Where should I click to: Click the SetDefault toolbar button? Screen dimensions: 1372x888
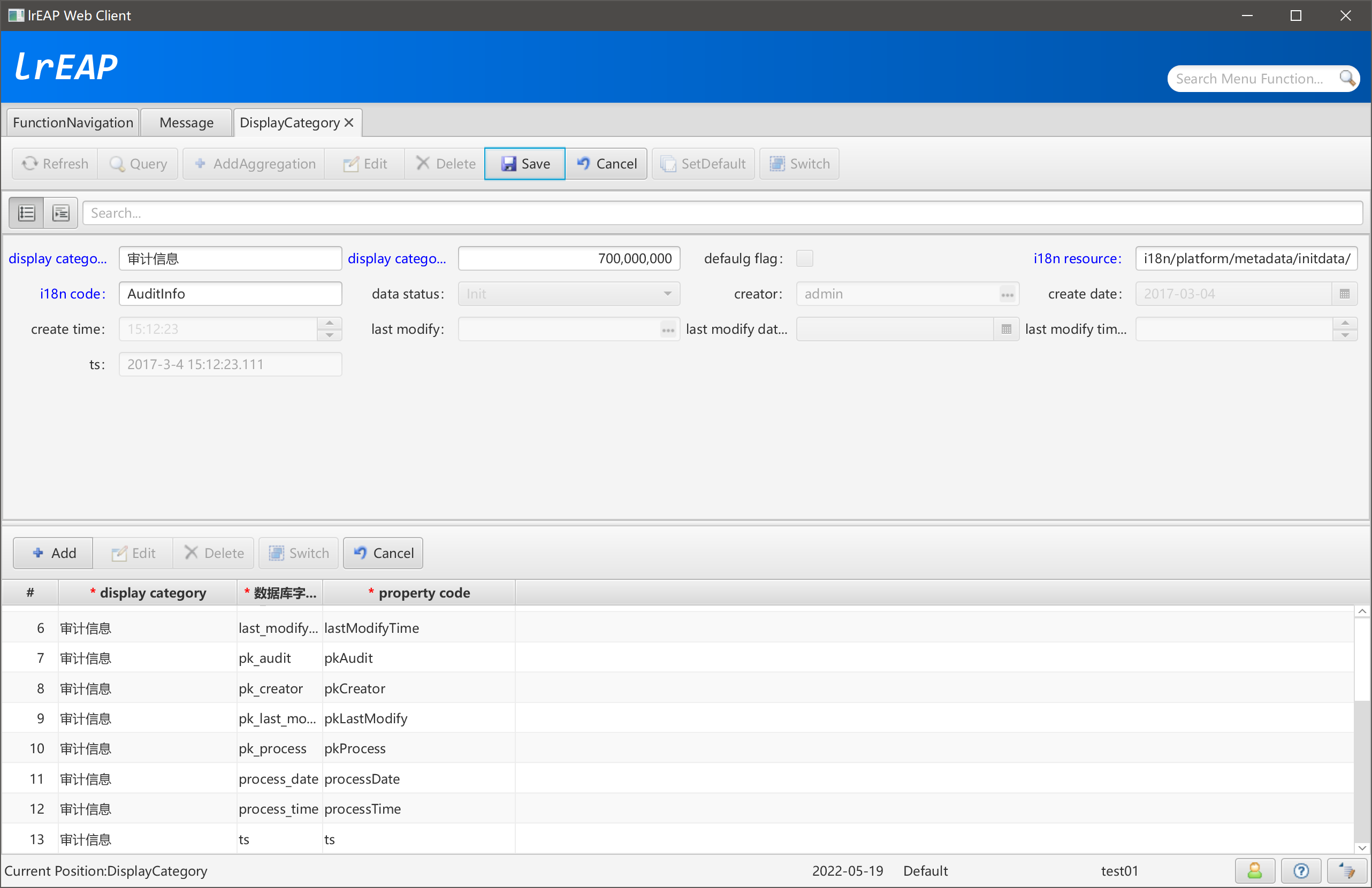click(x=703, y=164)
